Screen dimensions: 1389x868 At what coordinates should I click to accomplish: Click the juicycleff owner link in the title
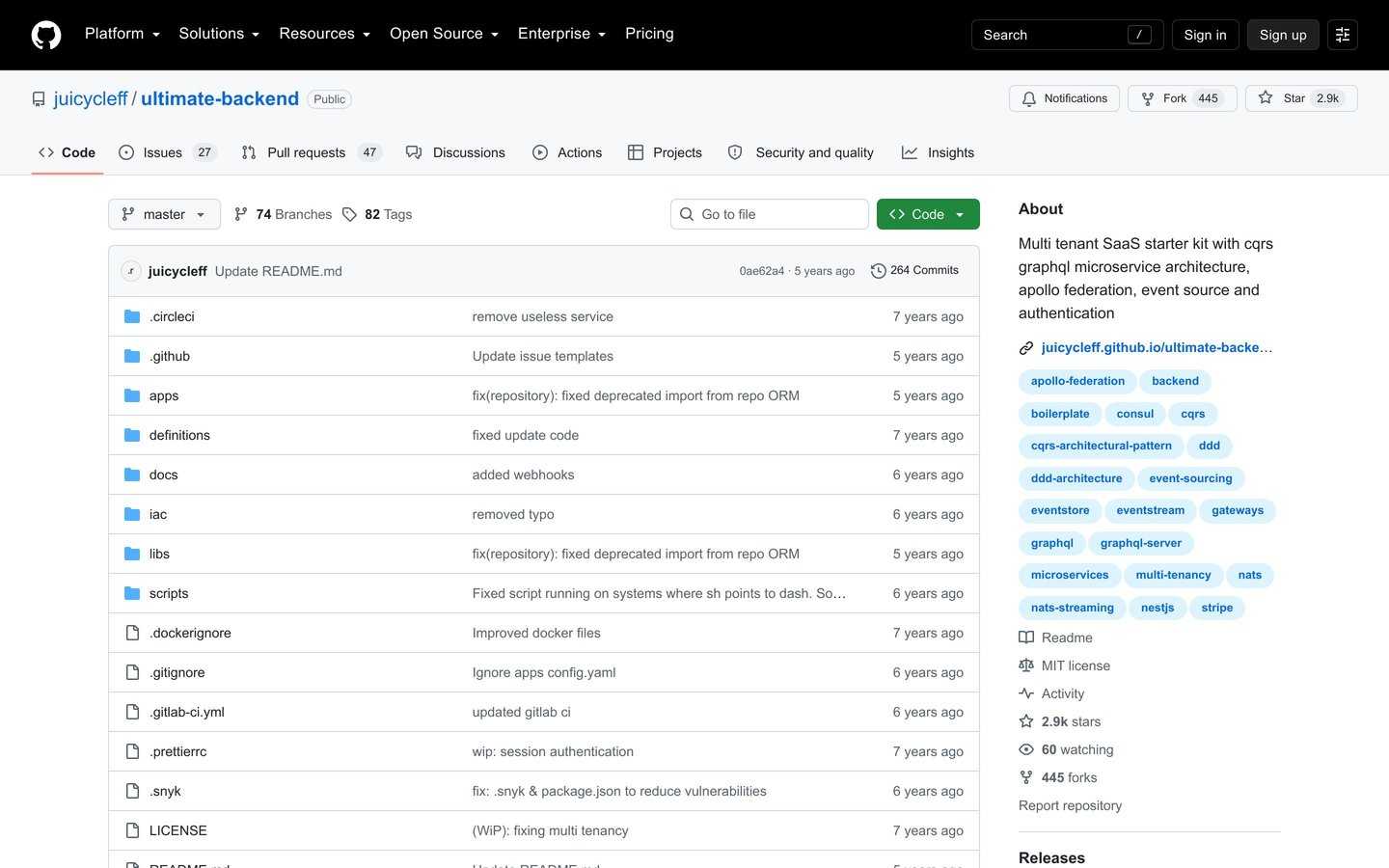click(91, 98)
